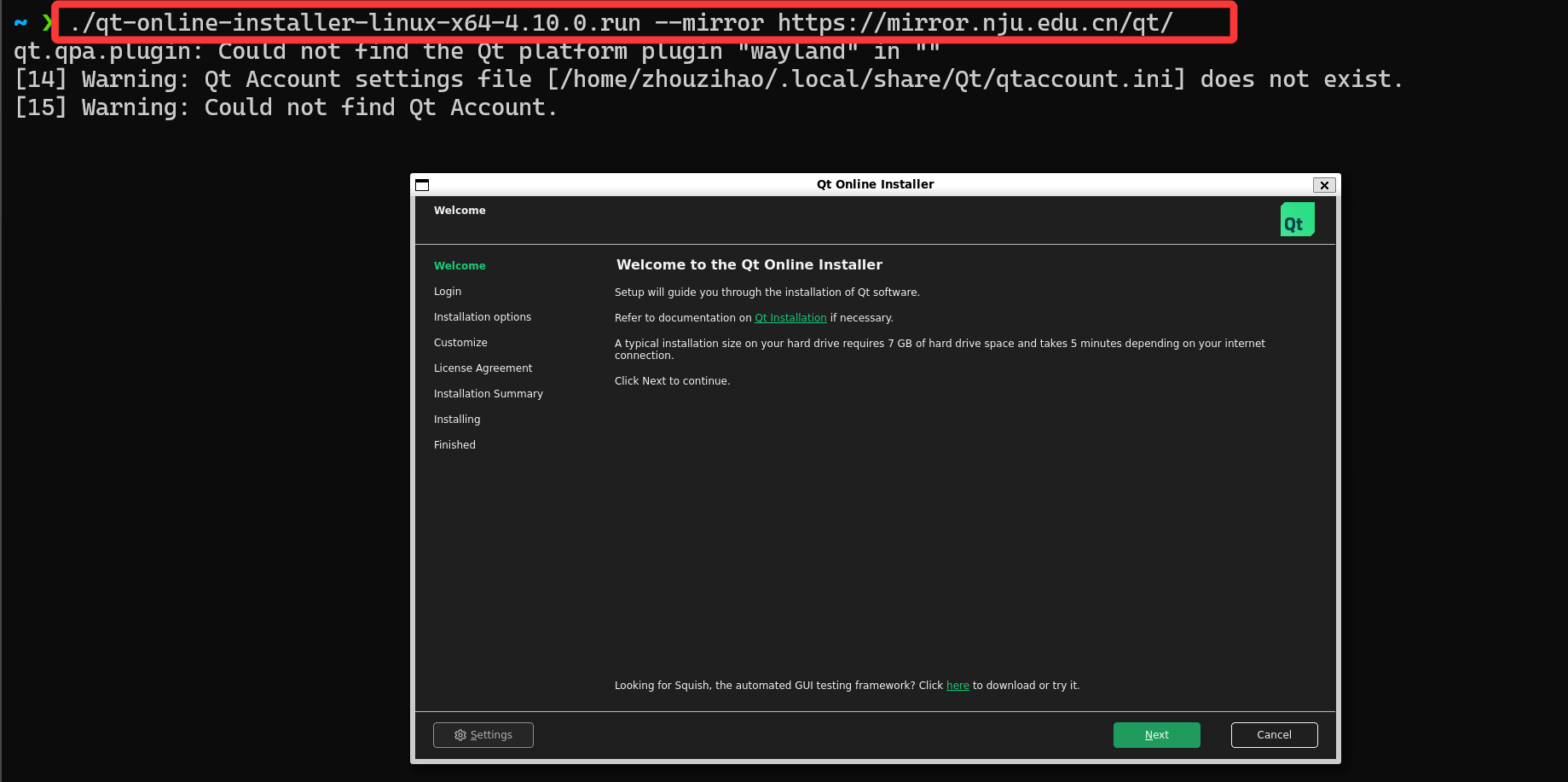The width and height of the screenshot is (1568, 782).
Task: Click the green terminal prompt chevron
Action: point(47,23)
